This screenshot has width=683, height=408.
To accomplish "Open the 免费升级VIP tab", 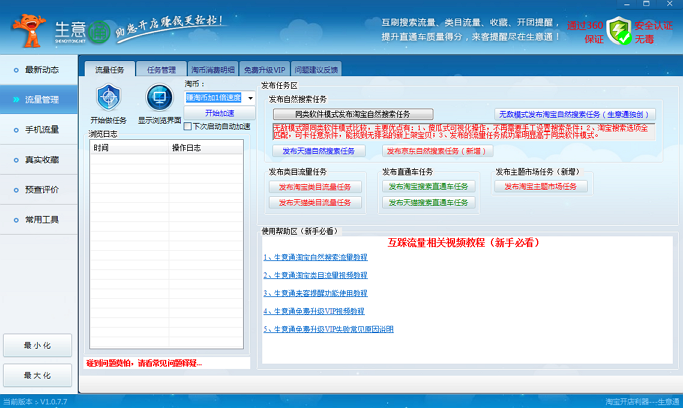I will click(x=264, y=70).
